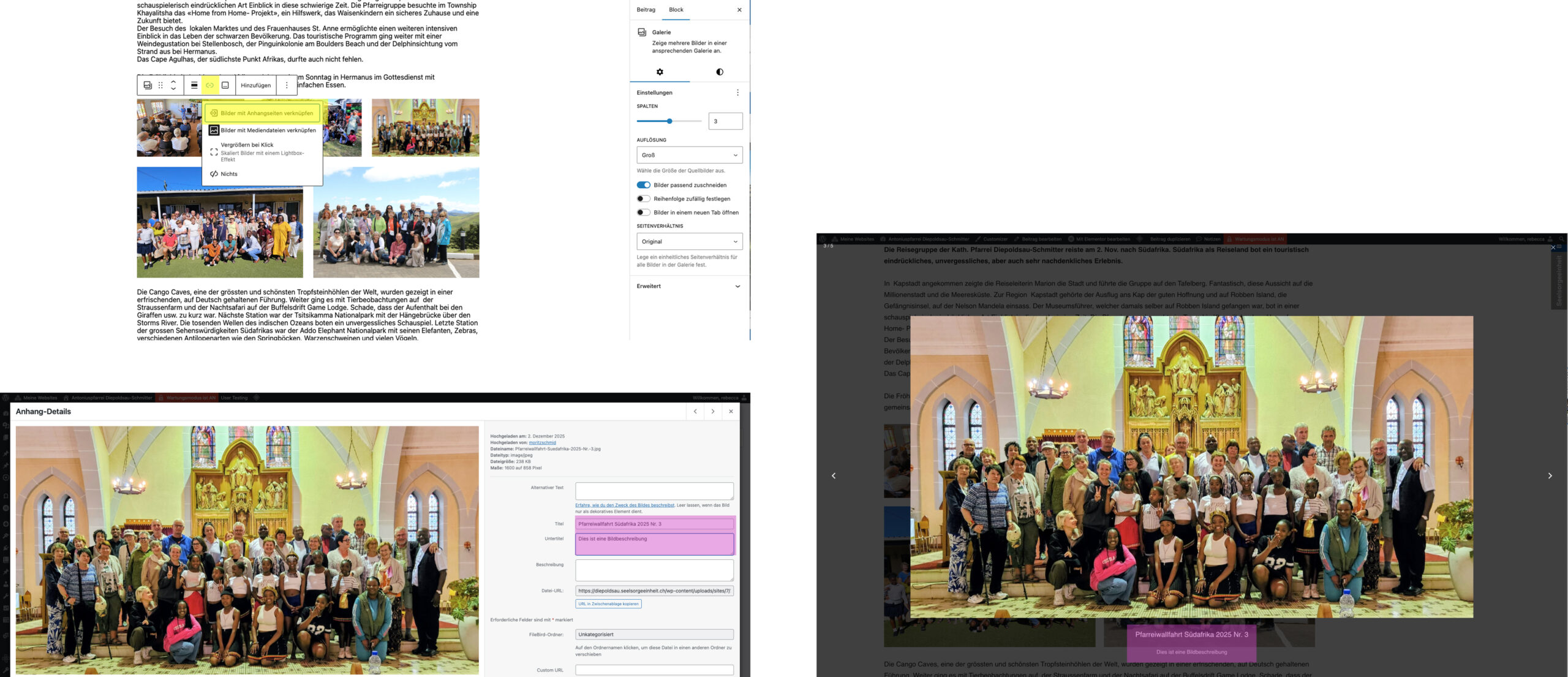Click the gallery block type icon
Image resolution: width=1568 pixels, height=677 pixels.
(148, 85)
